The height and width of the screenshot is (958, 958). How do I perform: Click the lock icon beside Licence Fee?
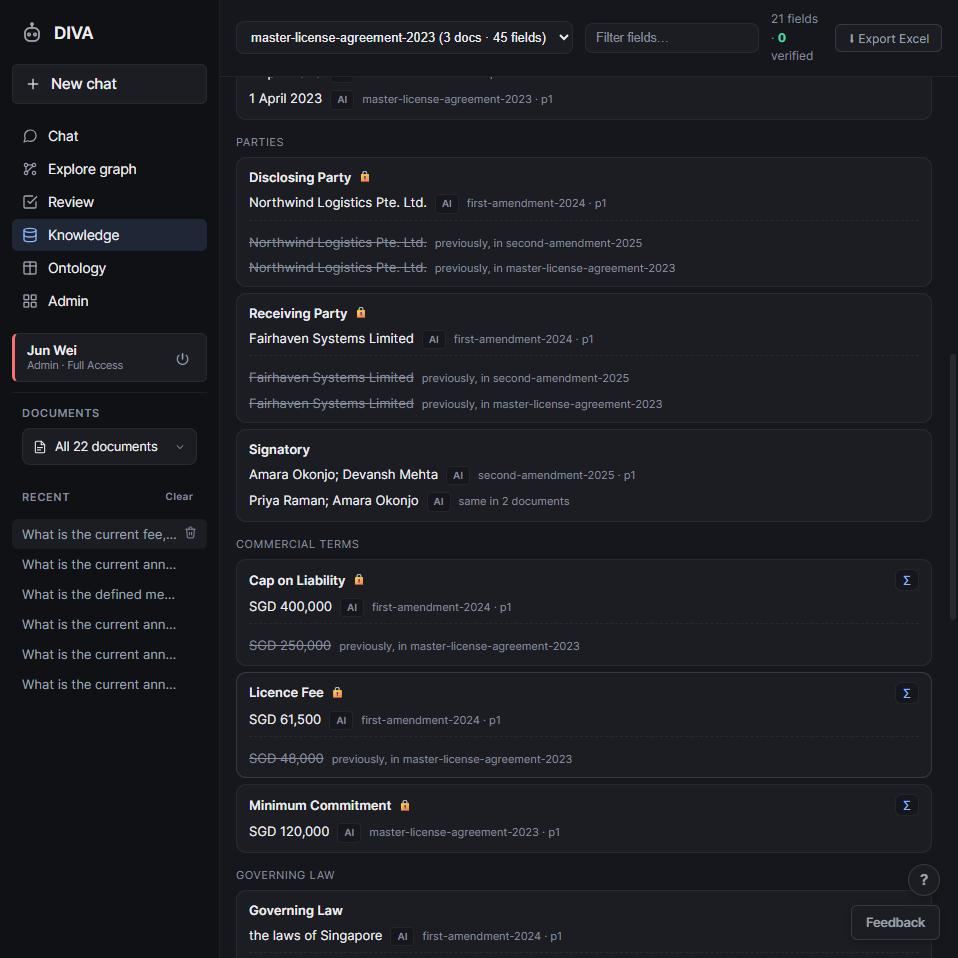point(337,692)
